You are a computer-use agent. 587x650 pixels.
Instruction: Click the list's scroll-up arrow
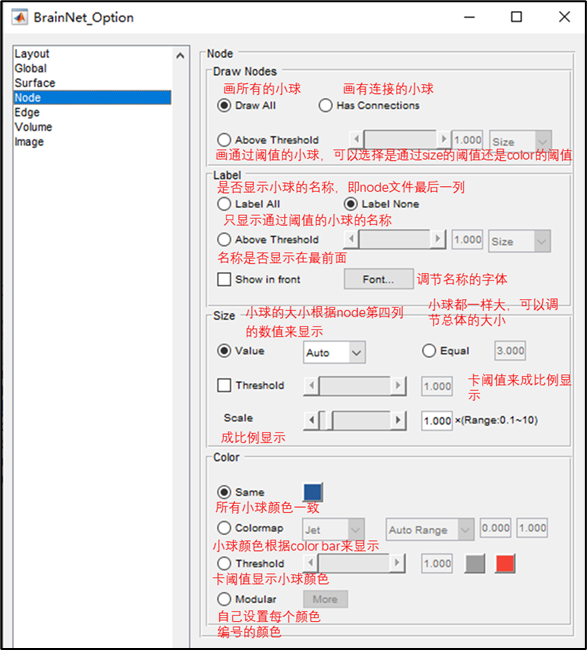pyautogui.click(x=180, y=56)
